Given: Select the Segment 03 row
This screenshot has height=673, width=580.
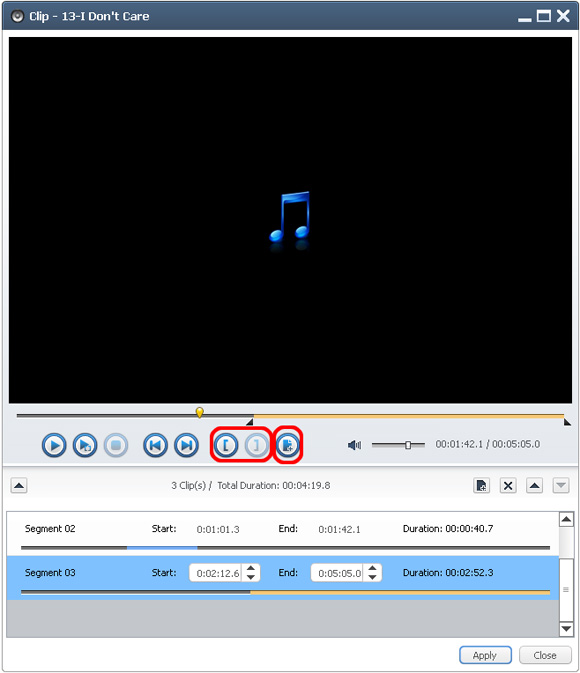Looking at the screenshot, I should [x=282, y=578].
